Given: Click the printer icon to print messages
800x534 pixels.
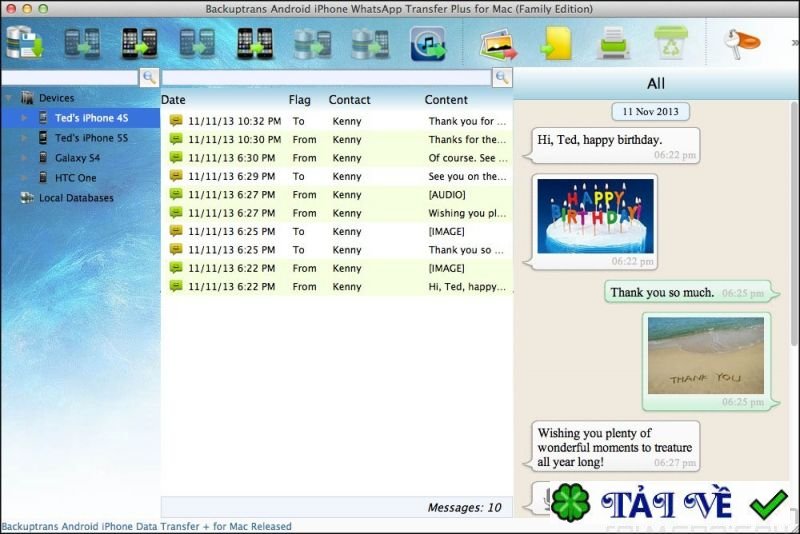Looking at the screenshot, I should (613, 43).
